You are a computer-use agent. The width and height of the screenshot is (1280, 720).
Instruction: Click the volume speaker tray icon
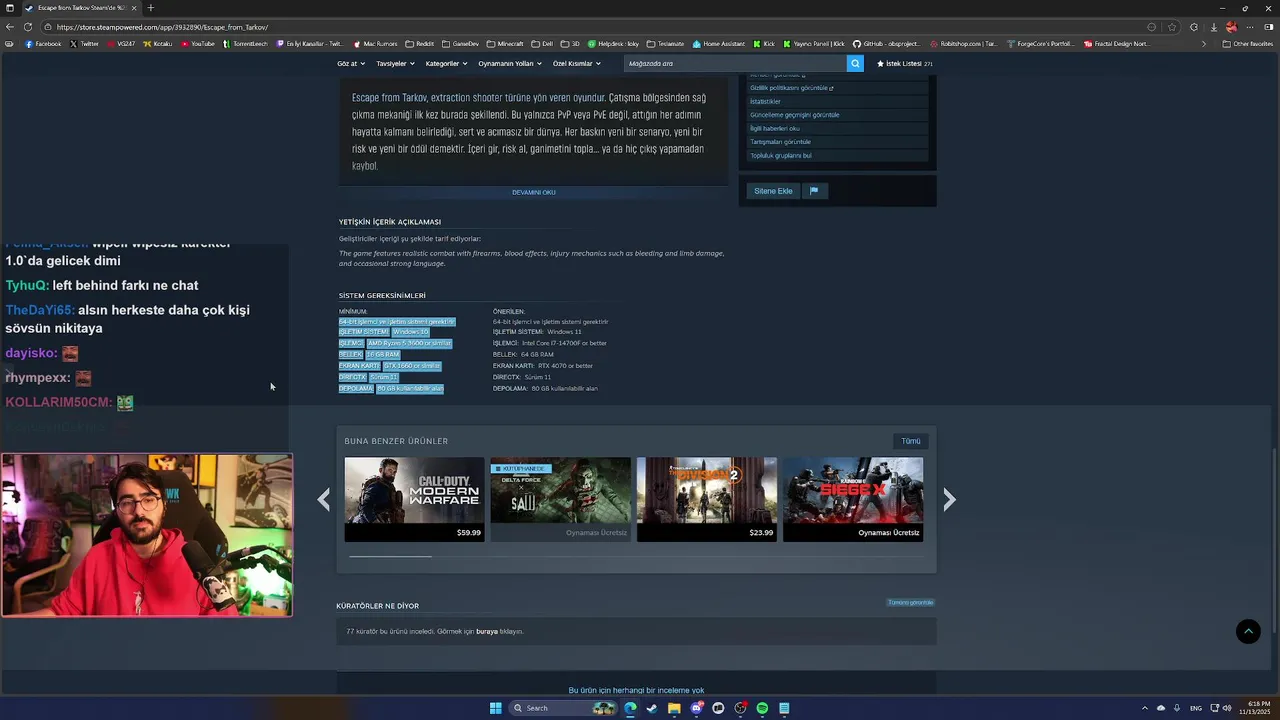pos(1227,708)
